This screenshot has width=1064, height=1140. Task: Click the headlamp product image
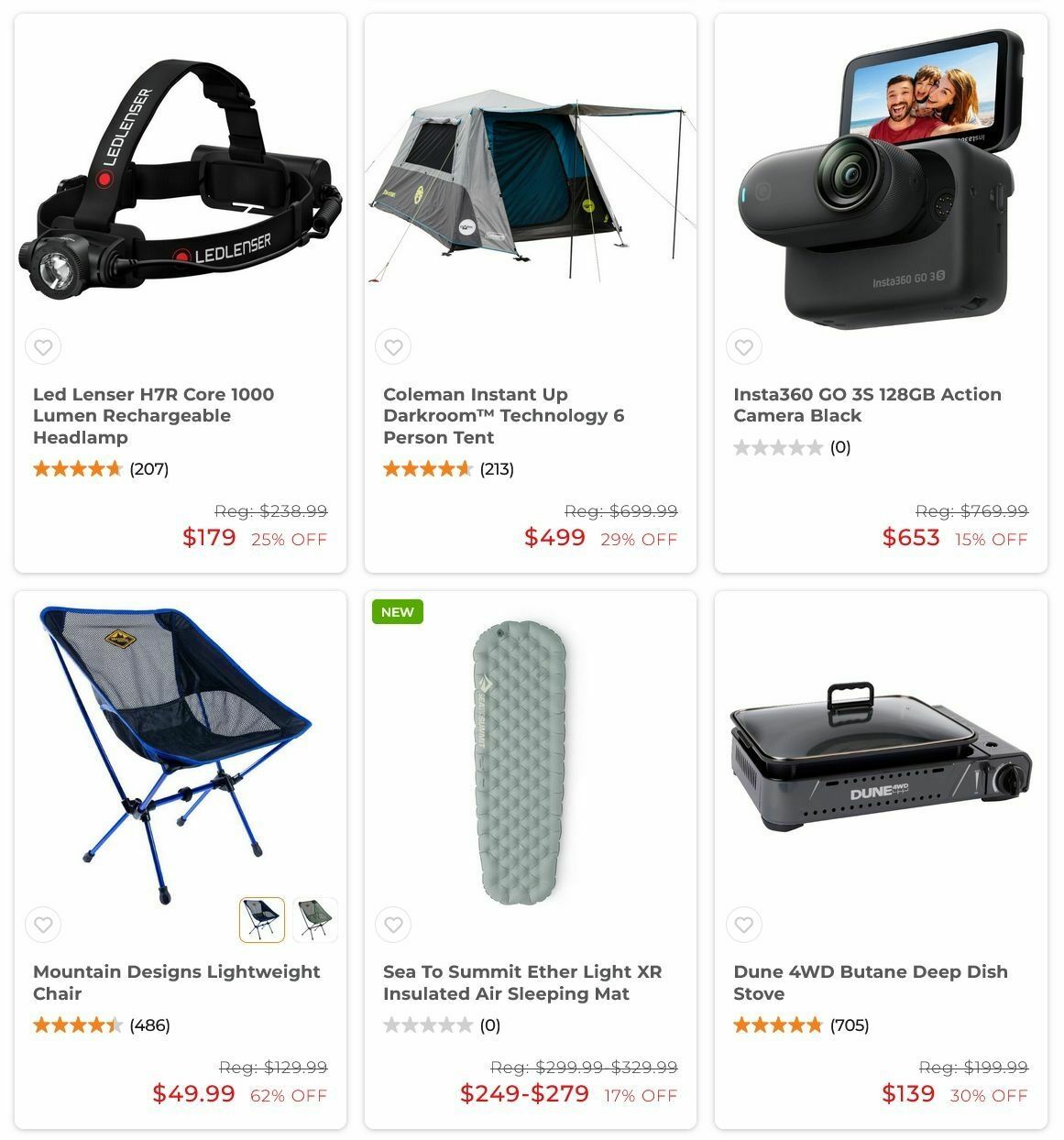coord(181,179)
